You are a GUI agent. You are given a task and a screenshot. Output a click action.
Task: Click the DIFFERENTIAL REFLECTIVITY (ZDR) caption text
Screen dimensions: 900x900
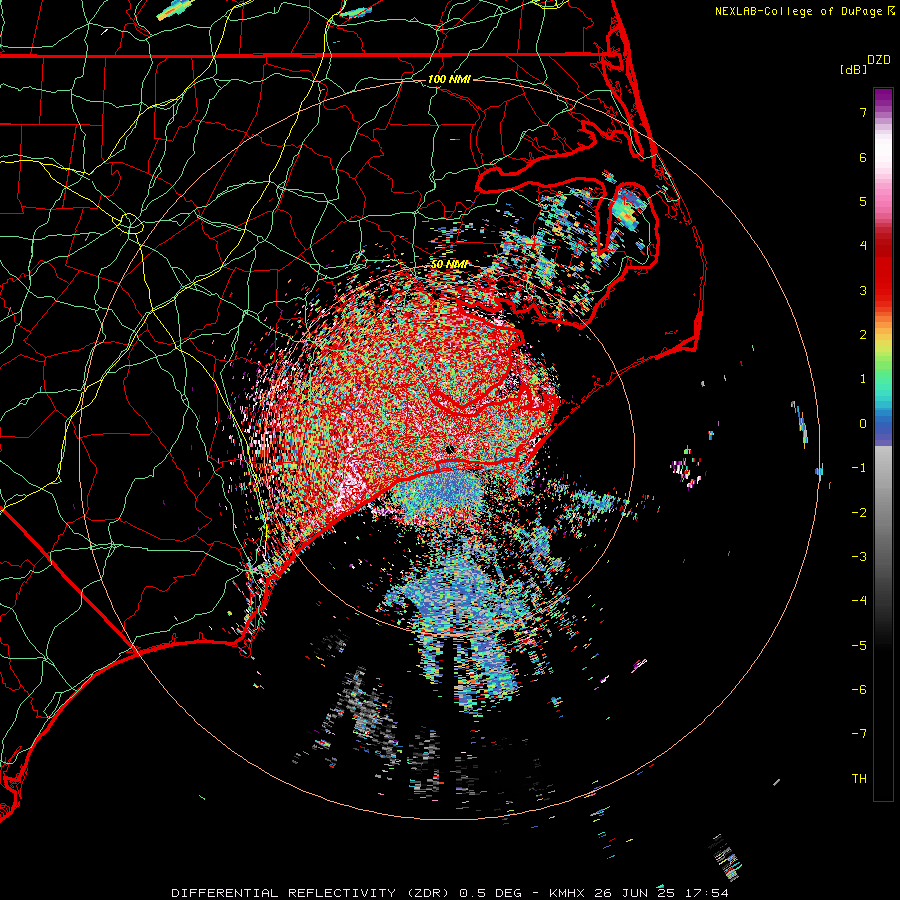pos(313,893)
